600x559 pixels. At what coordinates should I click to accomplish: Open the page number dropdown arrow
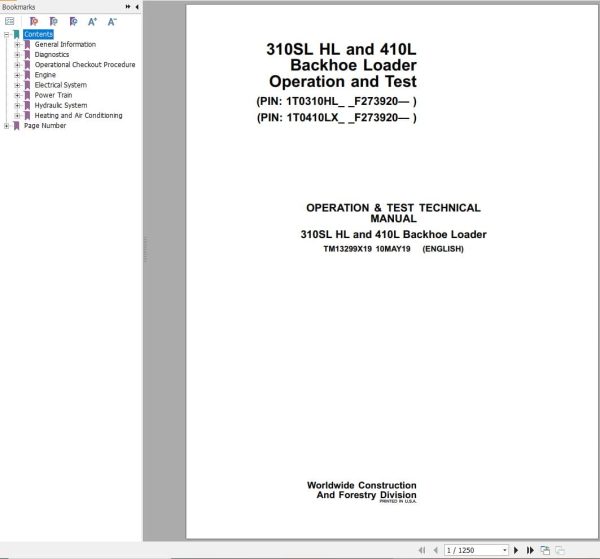[x=505, y=550]
